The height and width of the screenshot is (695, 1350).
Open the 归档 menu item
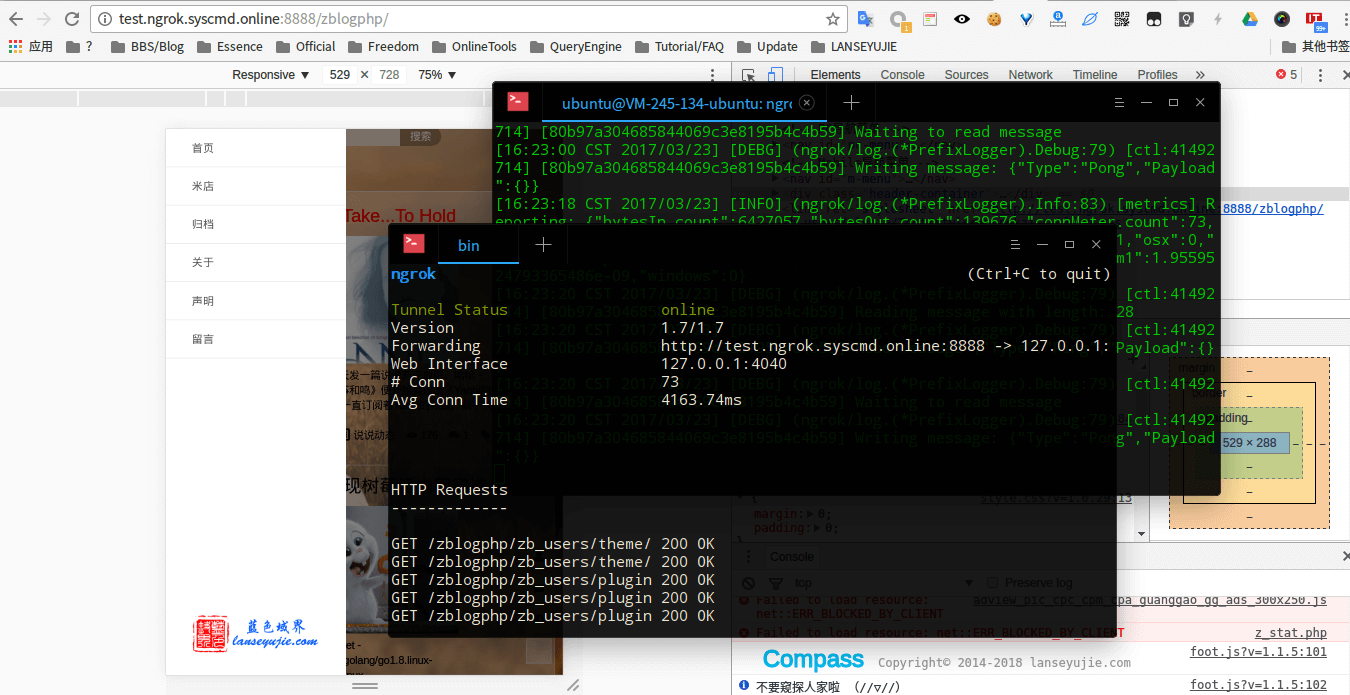[x=256, y=224]
